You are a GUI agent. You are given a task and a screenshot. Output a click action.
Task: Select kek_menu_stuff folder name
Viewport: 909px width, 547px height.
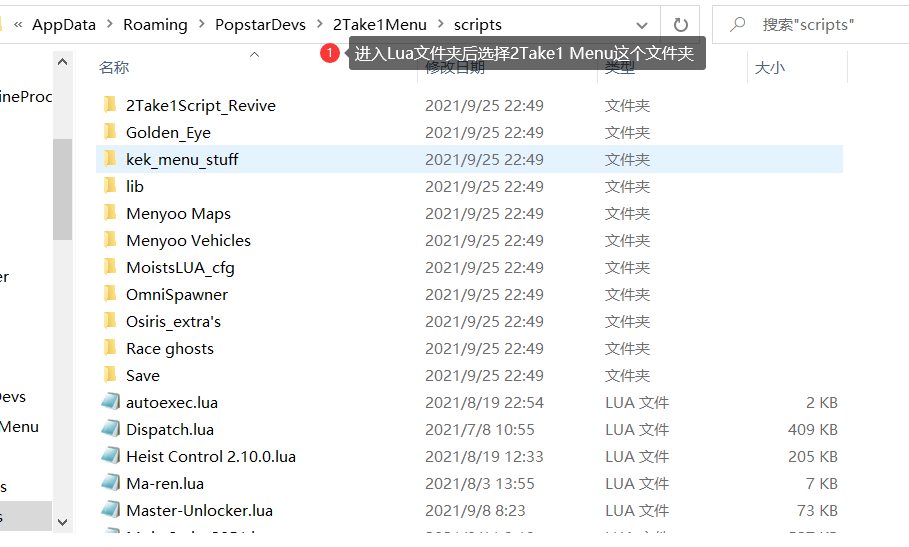(x=182, y=159)
